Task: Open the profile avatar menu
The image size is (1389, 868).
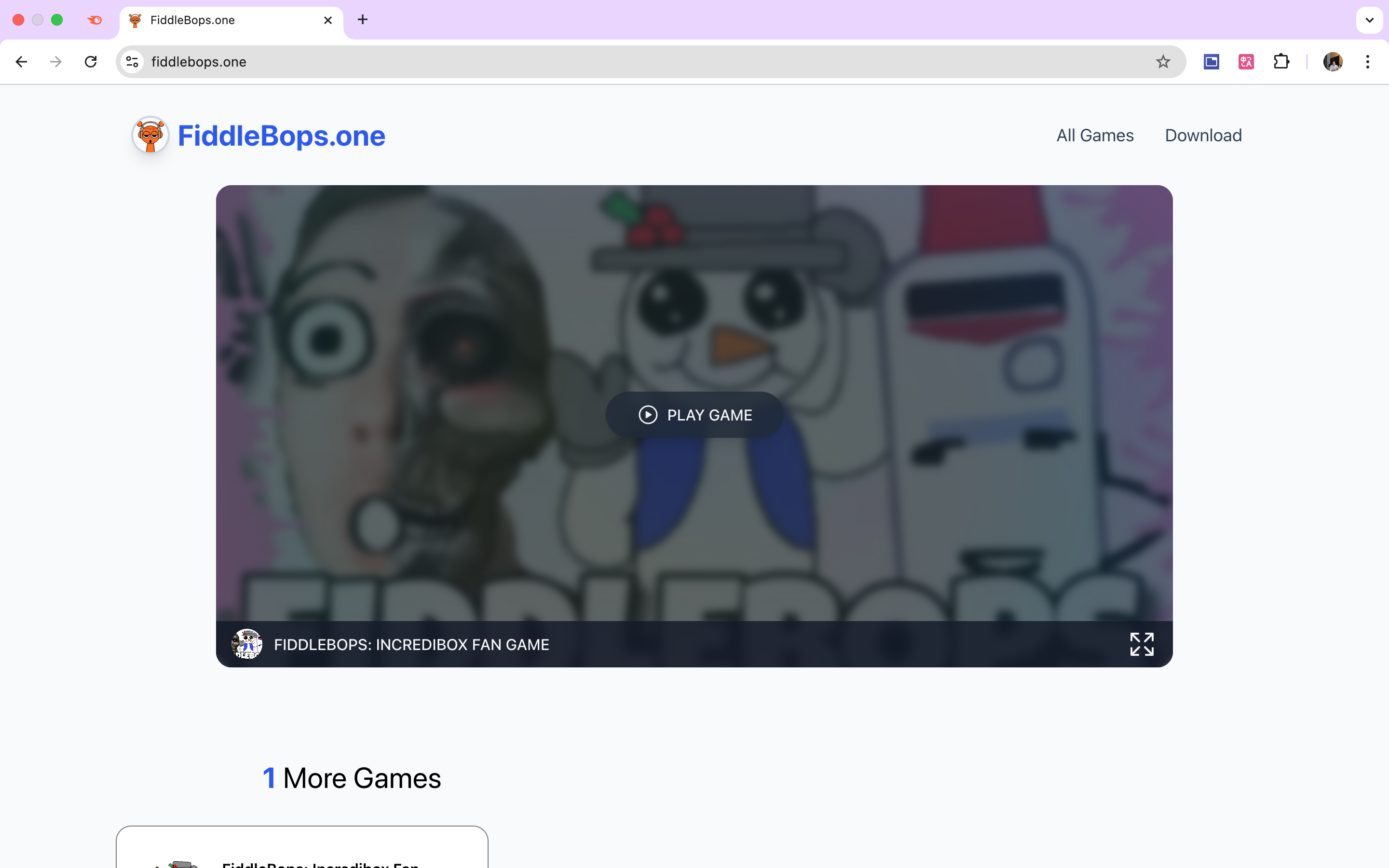Action: [x=1332, y=62]
